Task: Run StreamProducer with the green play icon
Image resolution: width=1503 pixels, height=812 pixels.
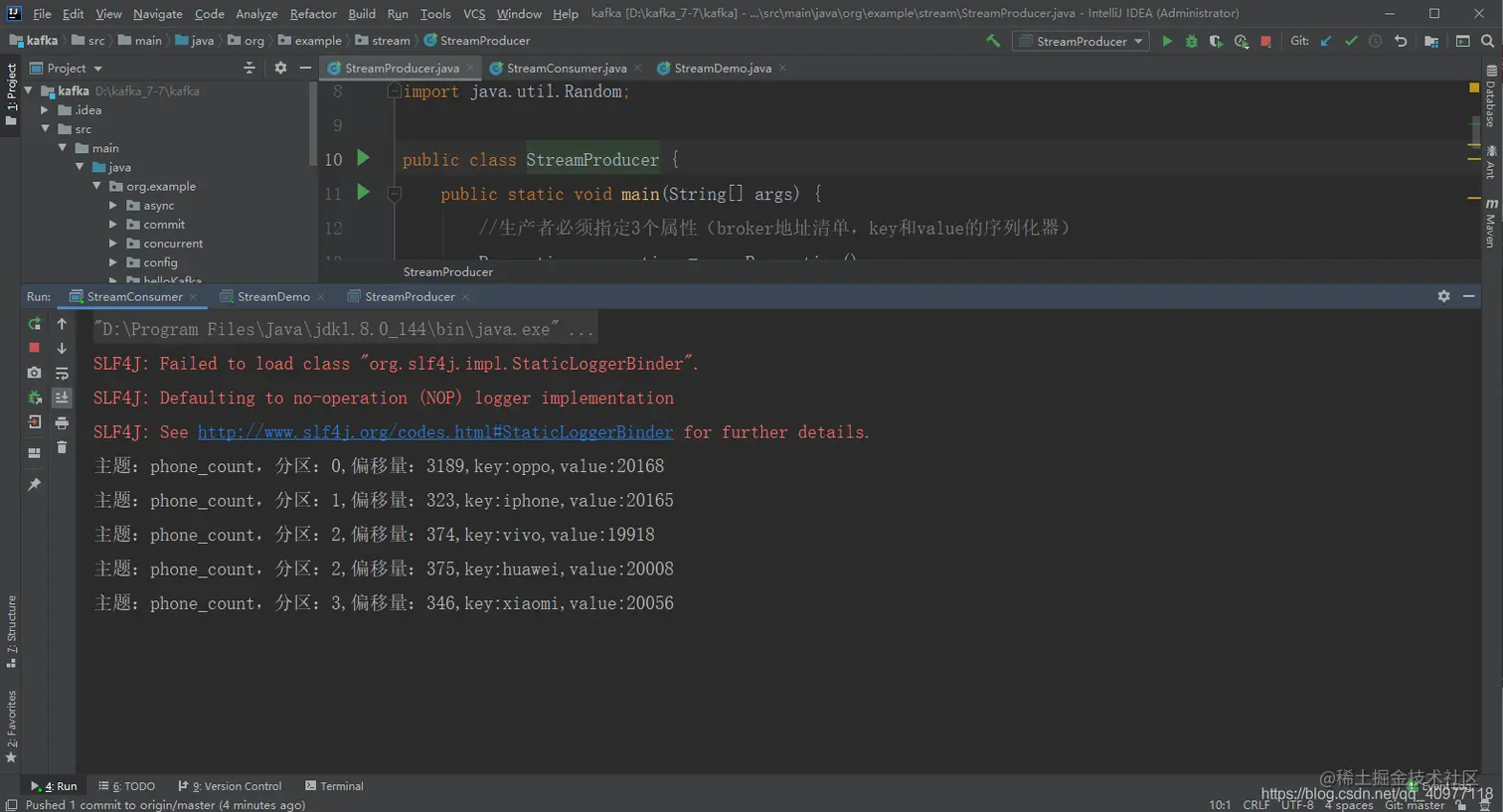Action: 1167,41
